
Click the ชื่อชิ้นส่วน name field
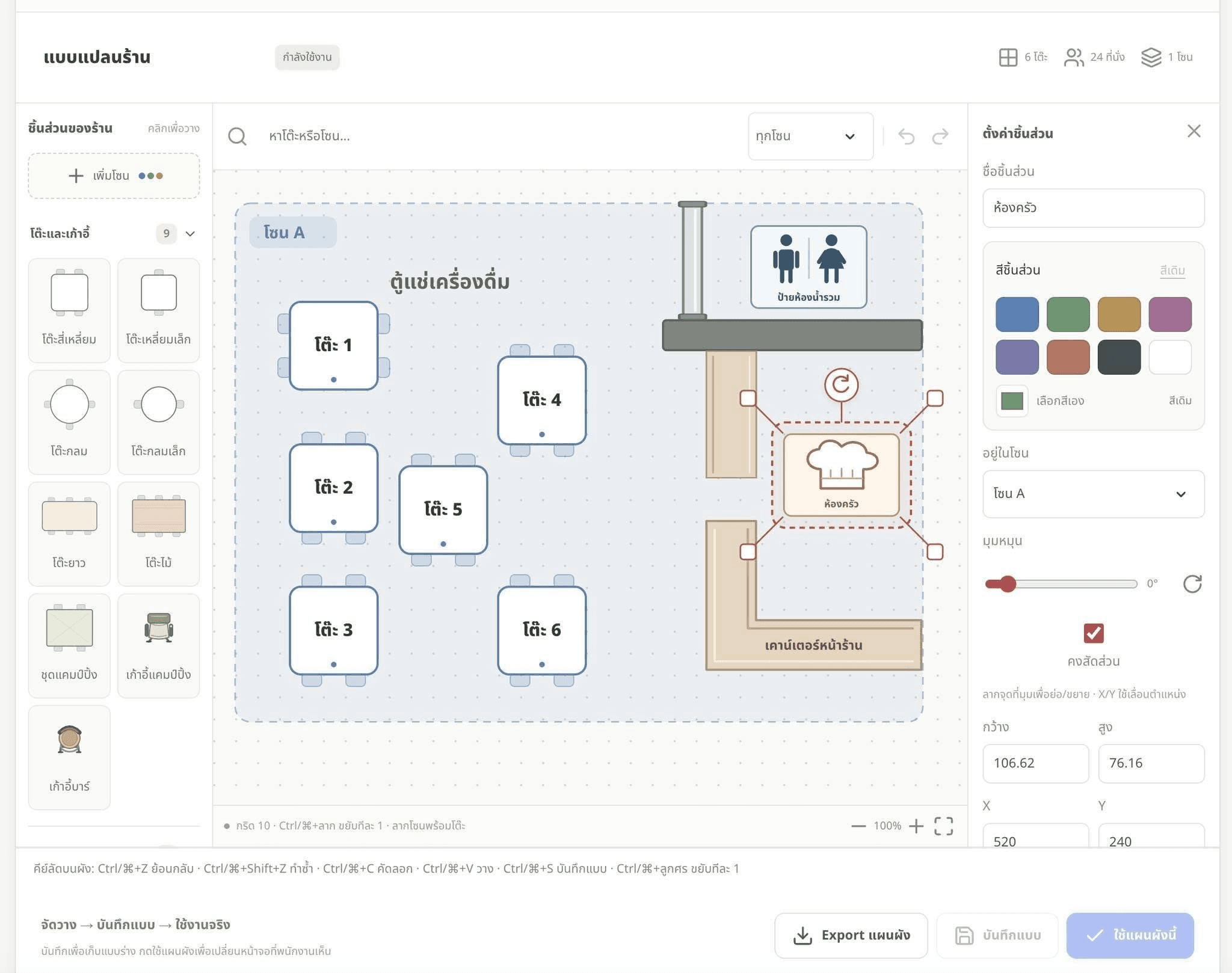(x=1093, y=208)
